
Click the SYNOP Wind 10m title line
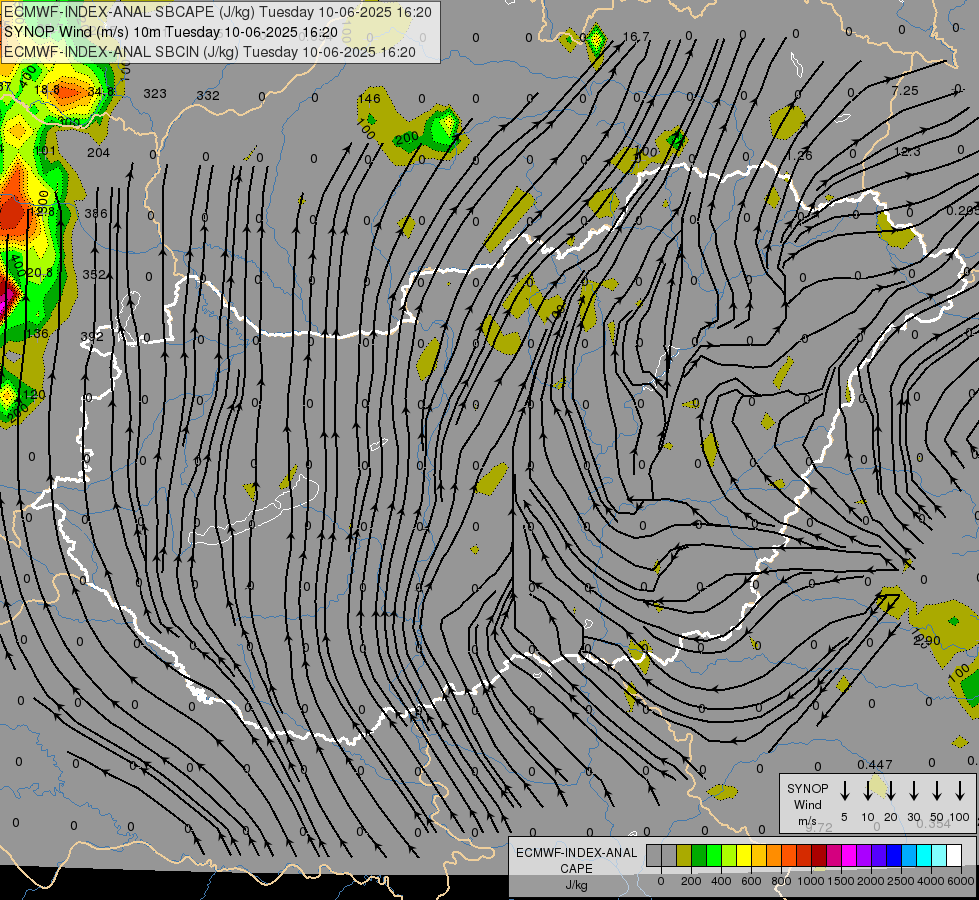pyautogui.click(x=171, y=32)
